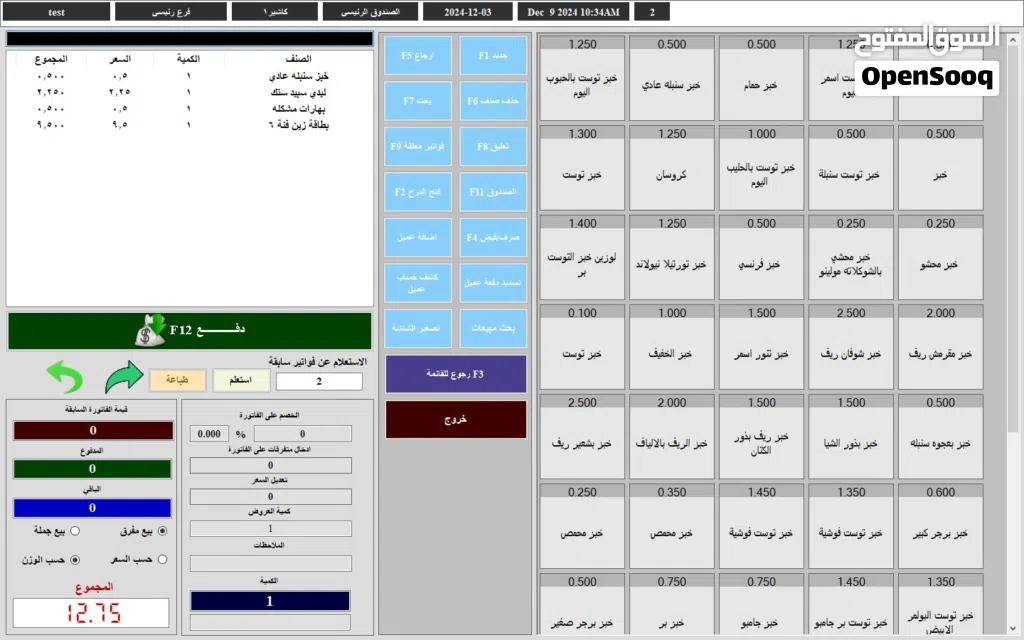Select invoice row ليدي سبيد ستك
The width and height of the screenshot is (1024, 640).
[189, 92]
